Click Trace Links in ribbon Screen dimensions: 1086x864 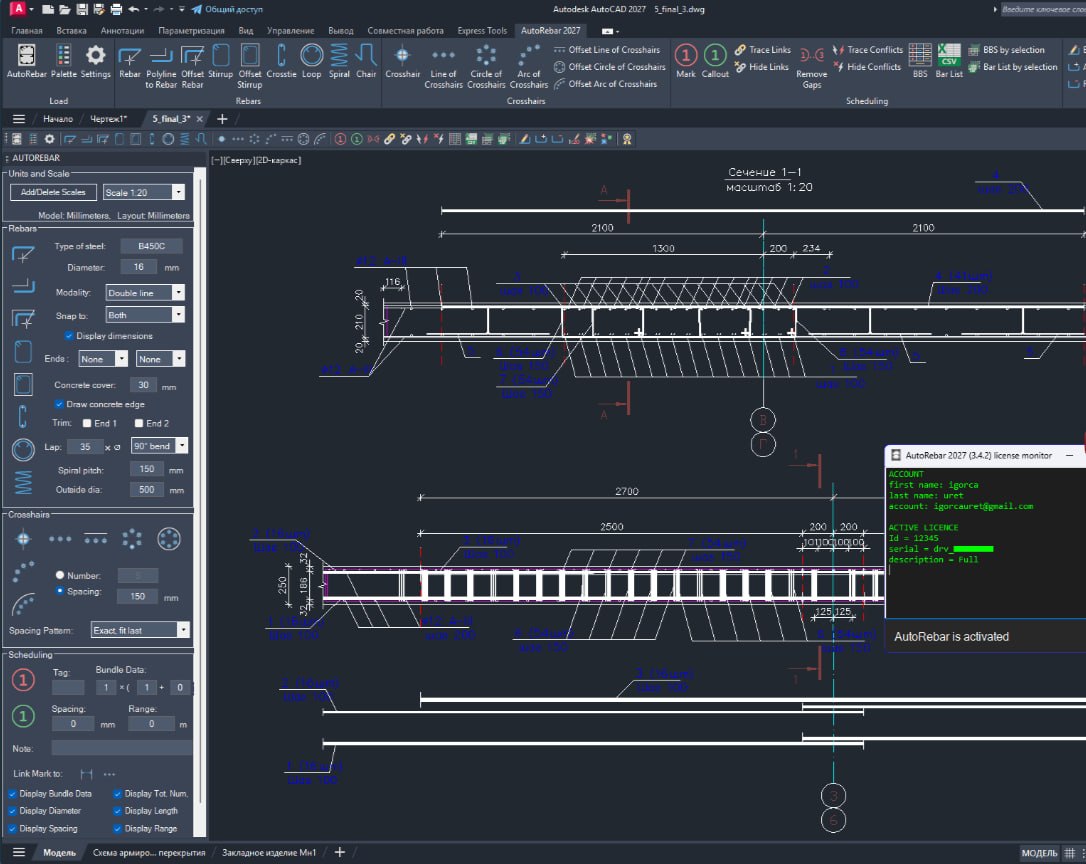763,50
